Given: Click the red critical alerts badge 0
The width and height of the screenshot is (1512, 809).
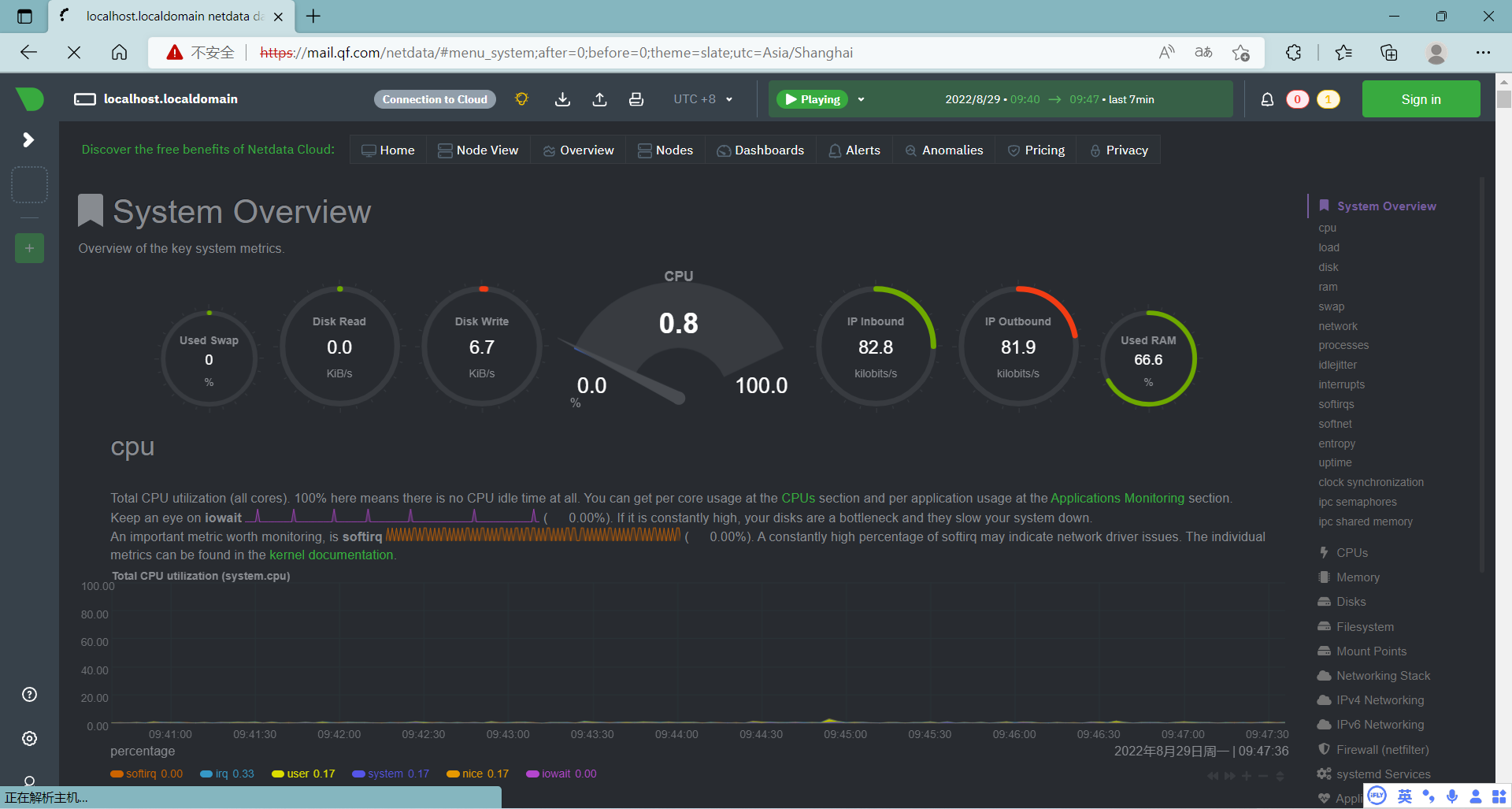Looking at the screenshot, I should [1297, 99].
